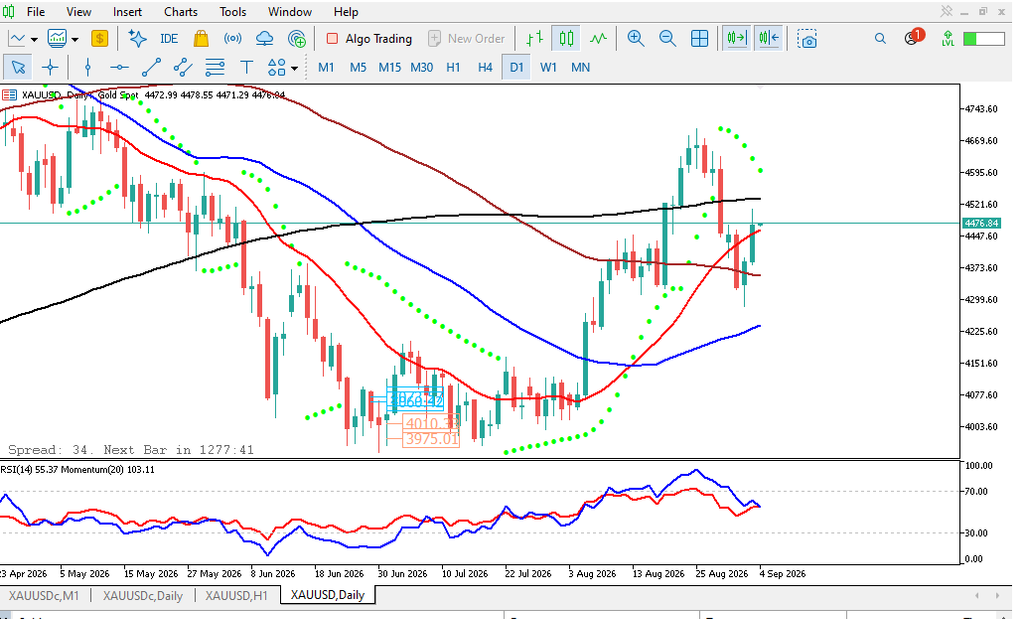Select the horizontal line tool

(x=119, y=67)
